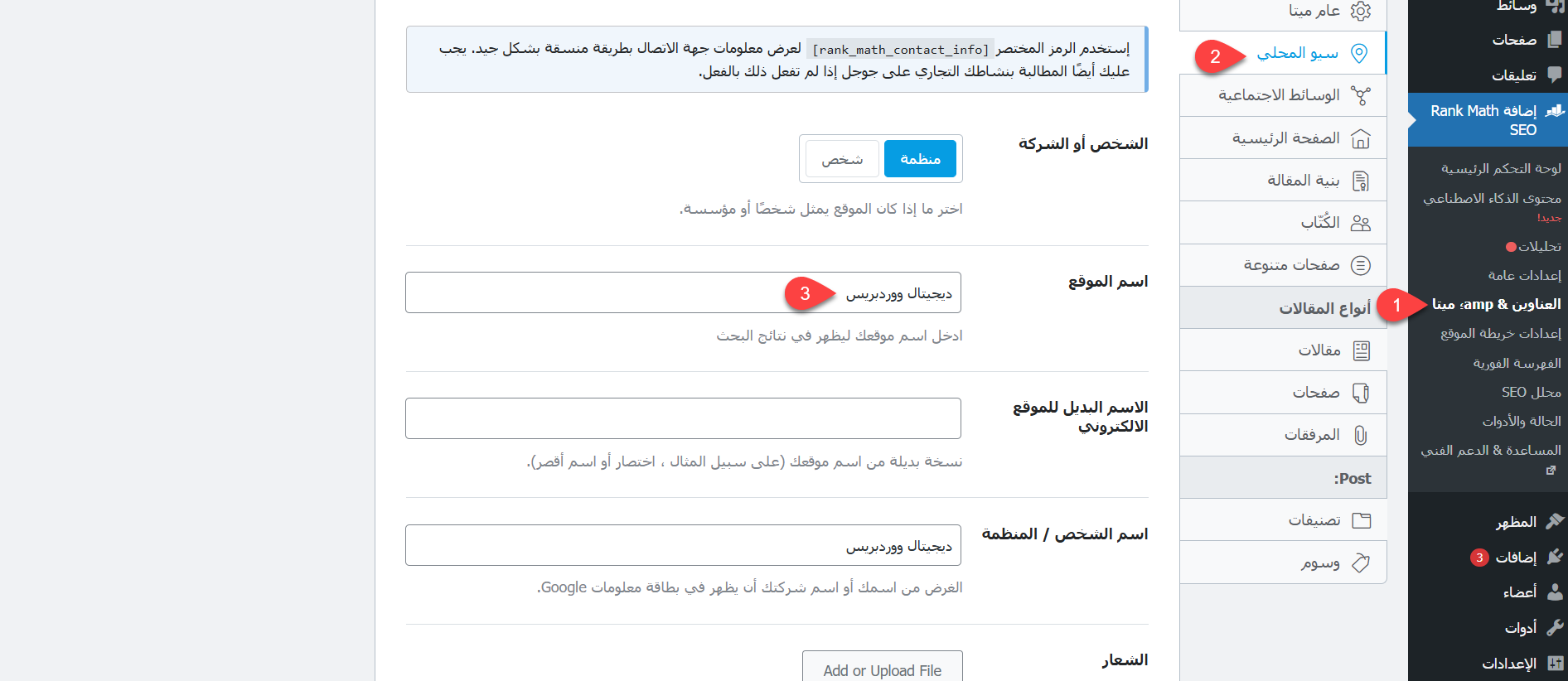Open the tag icon for وسوم
Image resolution: width=1568 pixels, height=681 pixels.
[1361, 563]
